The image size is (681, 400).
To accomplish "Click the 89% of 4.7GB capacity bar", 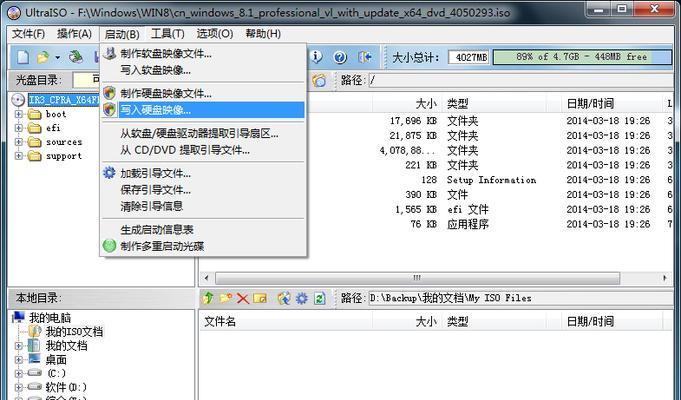I will point(582,57).
